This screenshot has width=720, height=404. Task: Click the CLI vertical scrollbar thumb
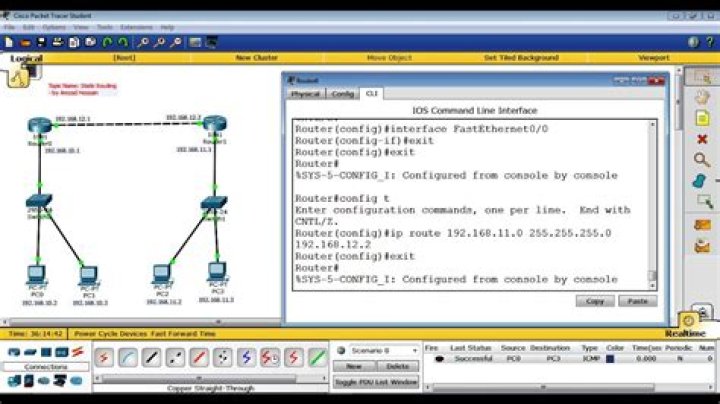coord(652,275)
